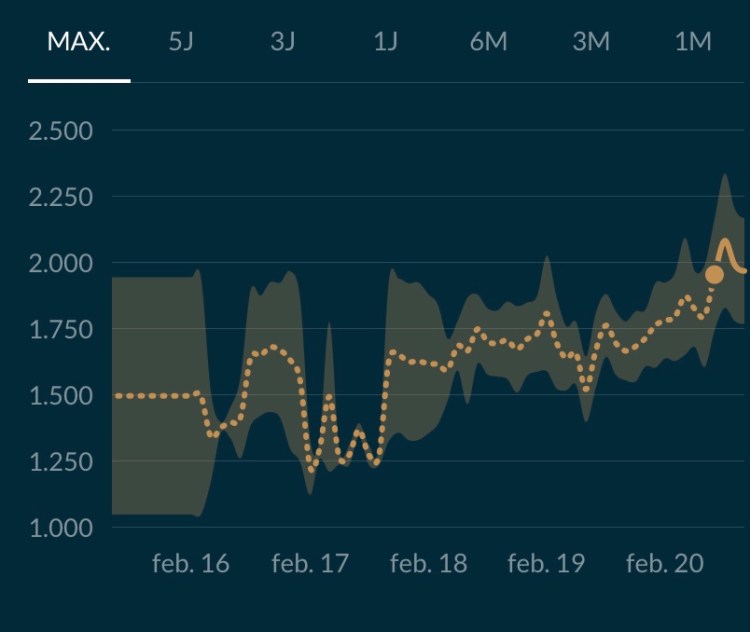This screenshot has height=632, width=750.
Task: Open the 6M time range view
Action: [x=488, y=43]
